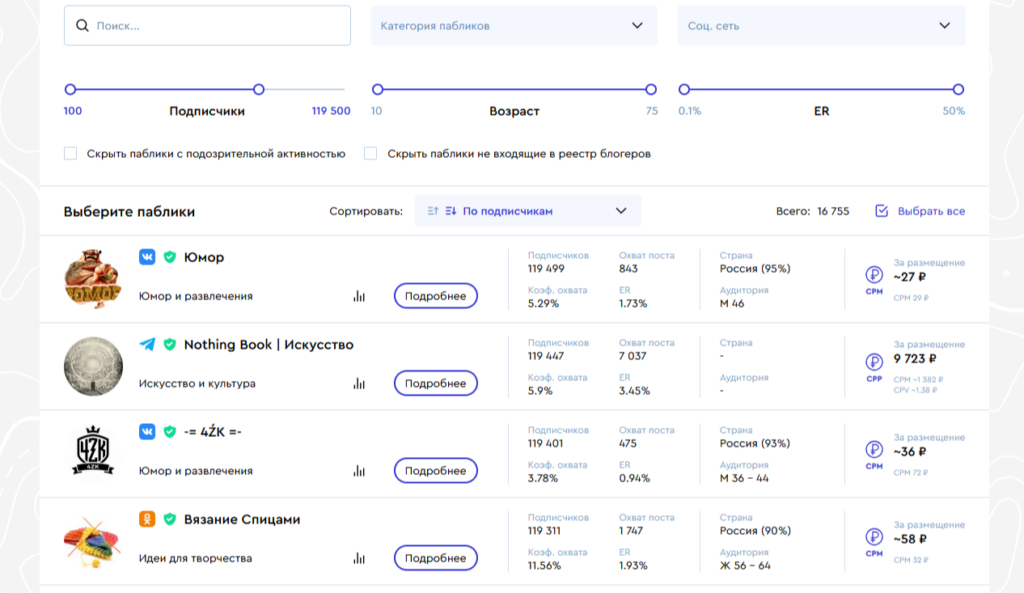
Task: Click Подробнее for Вязание Спицами
Action: pos(435,558)
